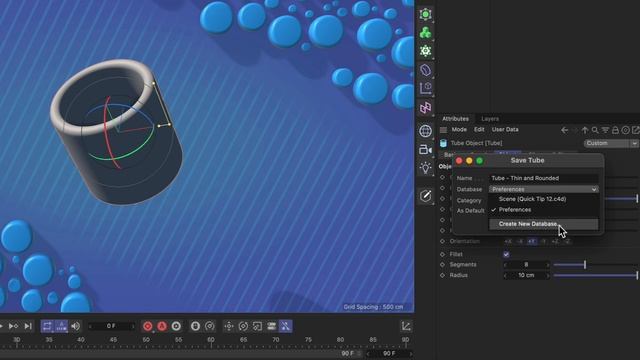
Task: Open the field object icon
Action: (x=426, y=70)
